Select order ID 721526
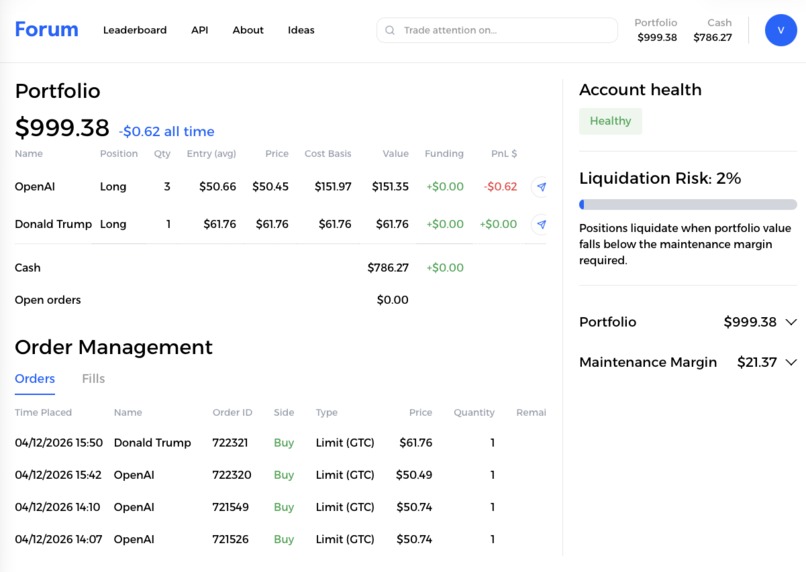 point(230,540)
